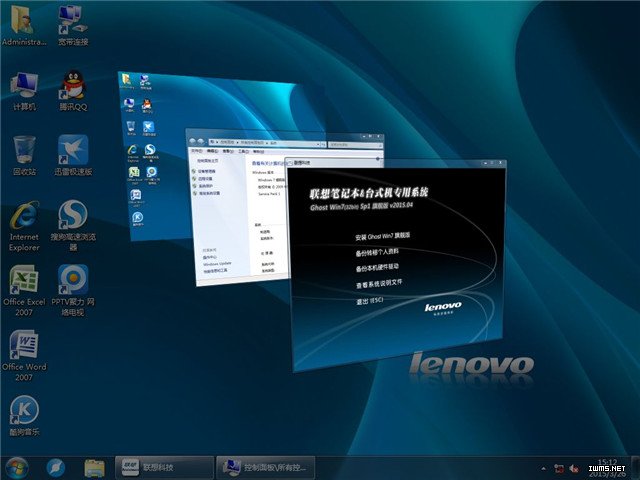Choose 查看系统说明文件 in Lenovo window
640x480 pixels.
tap(379, 284)
